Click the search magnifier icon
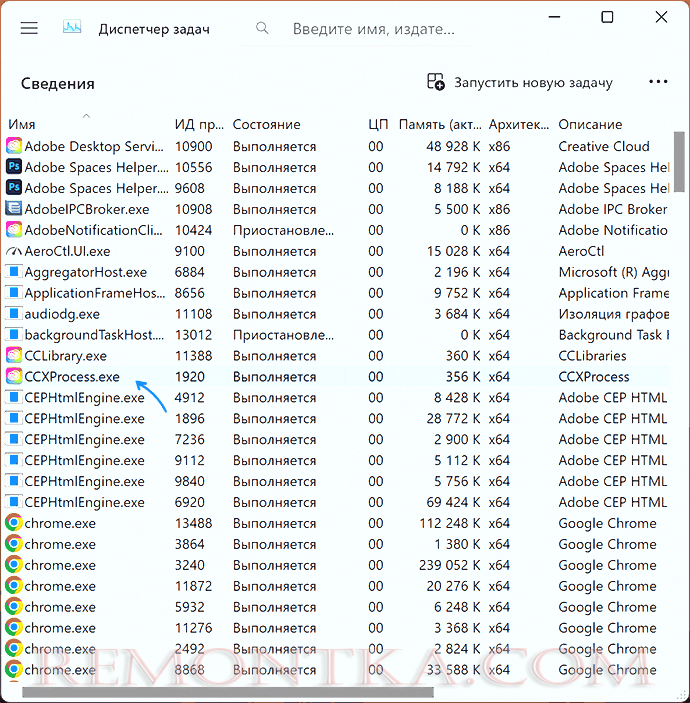This screenshot has width=690, height=703. (262, 29)
